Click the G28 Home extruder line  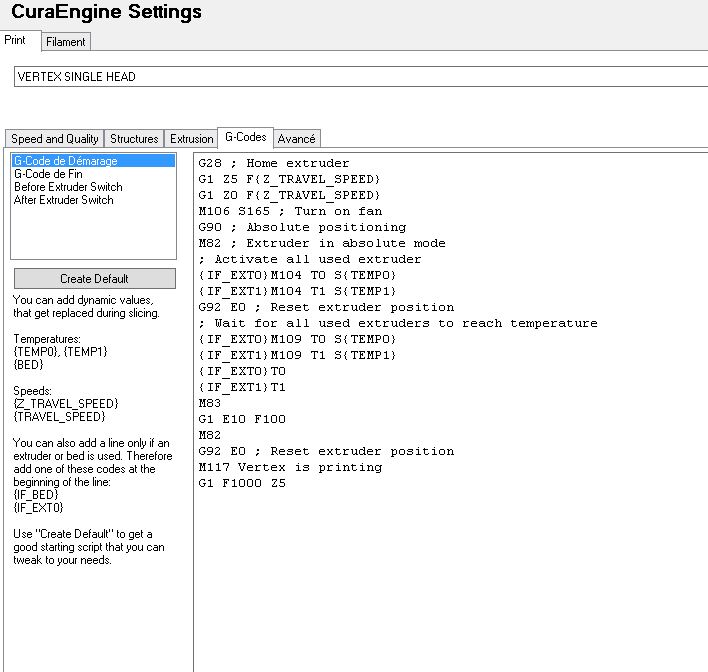(x=274, y=163)
